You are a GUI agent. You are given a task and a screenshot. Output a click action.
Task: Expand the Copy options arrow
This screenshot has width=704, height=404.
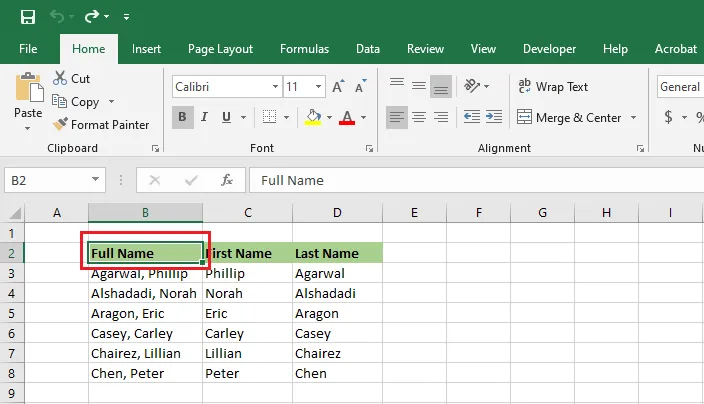click(x=111, y=102)
